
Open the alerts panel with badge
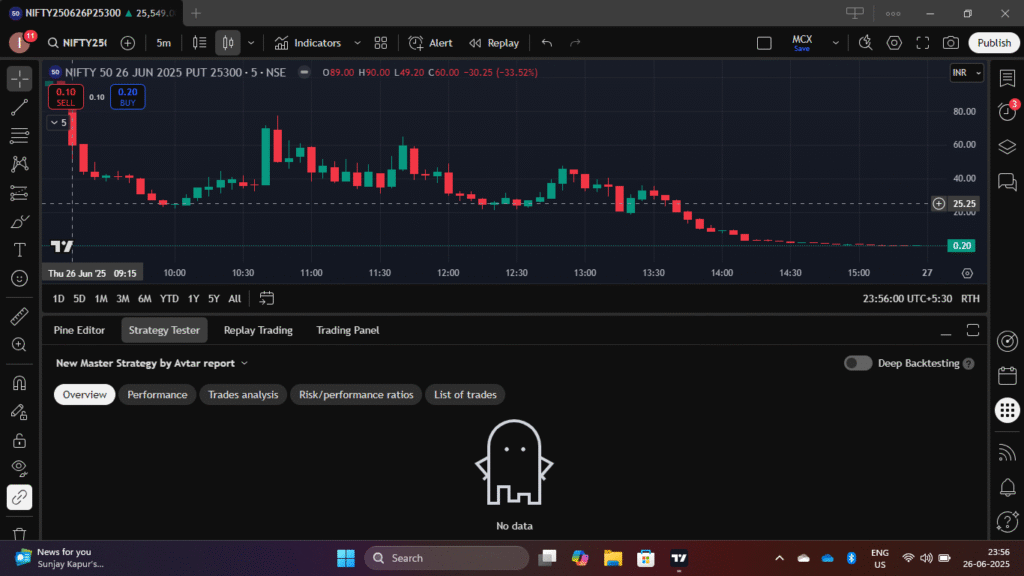point(1007,112)
